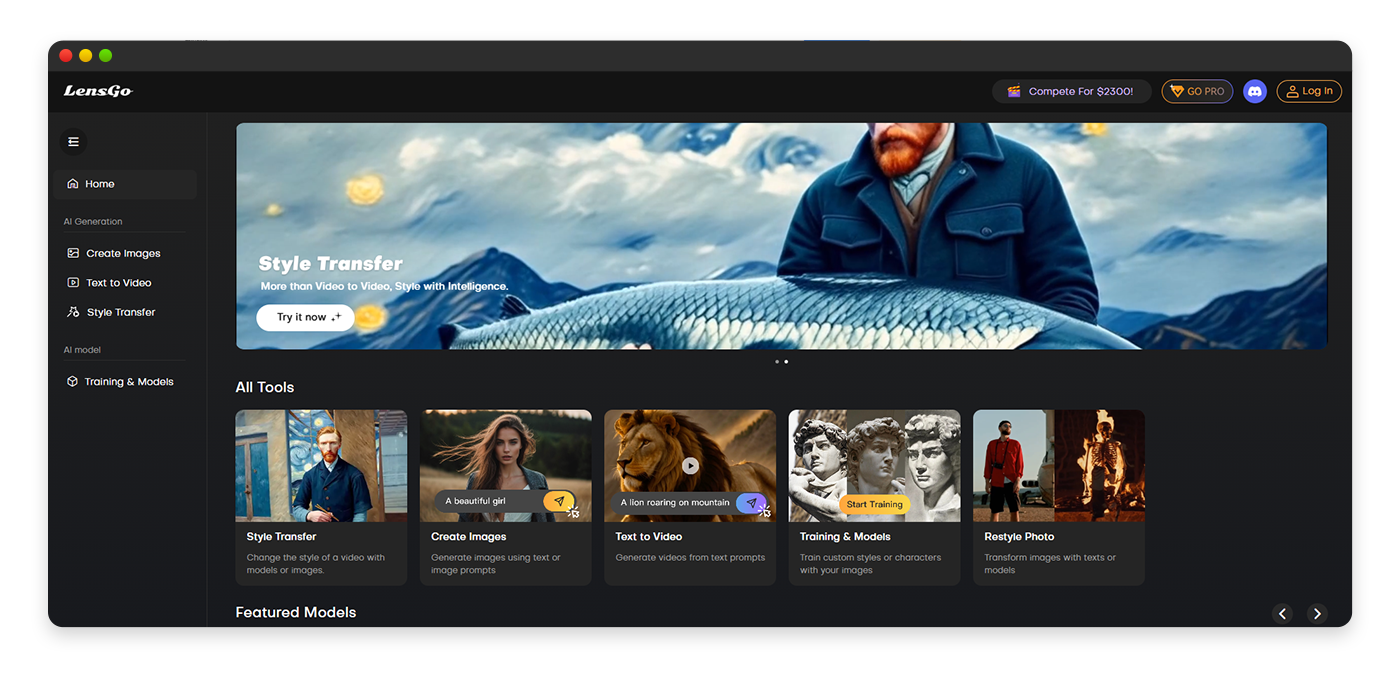
Task: Collapse the sidebar with the hamburger icon
Action: tap(73, 142)
